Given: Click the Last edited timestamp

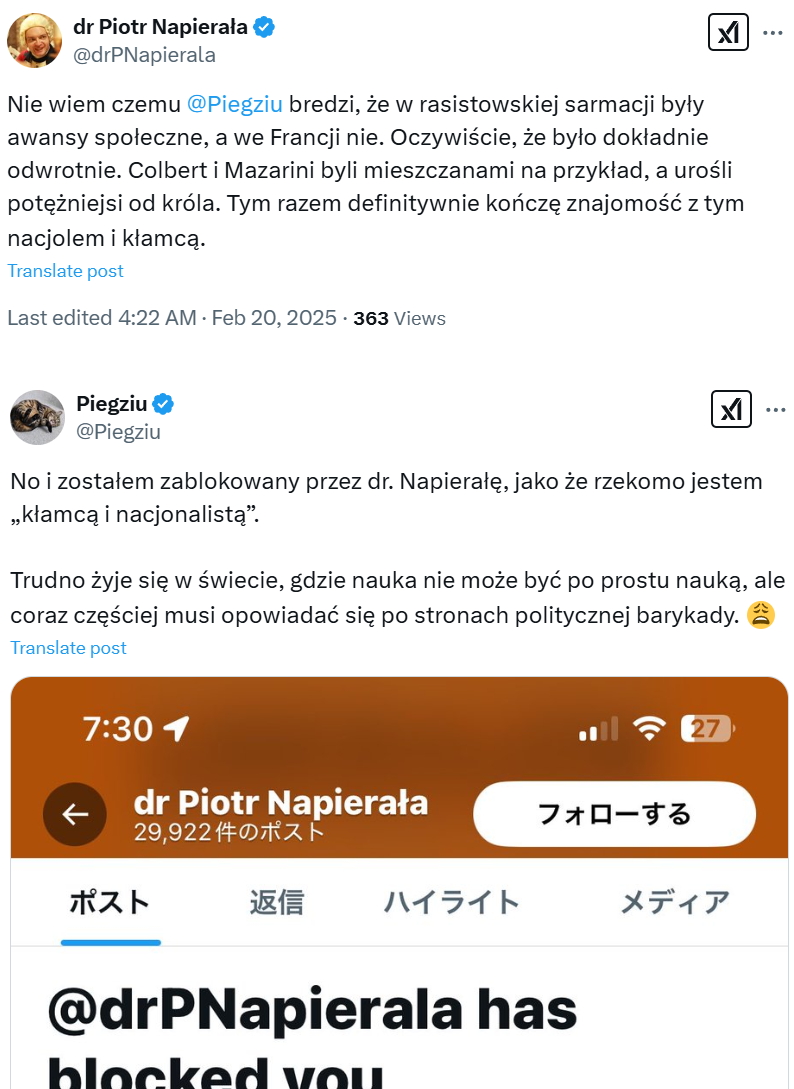Looking at the screenshot, I should pyautogui.click(x=170, y=318).
